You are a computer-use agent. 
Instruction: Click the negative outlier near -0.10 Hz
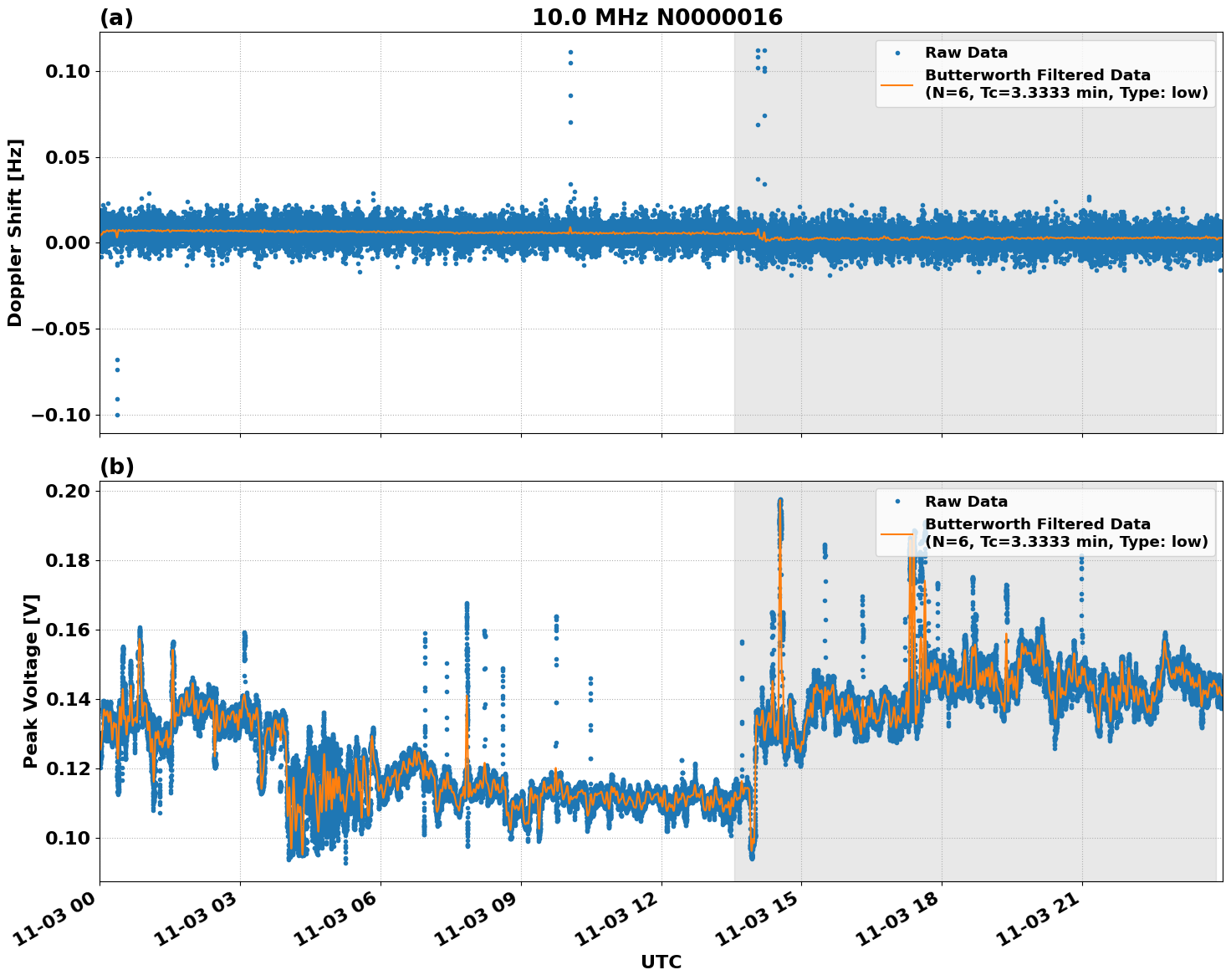pyautogui.click(x=115, y=414)
